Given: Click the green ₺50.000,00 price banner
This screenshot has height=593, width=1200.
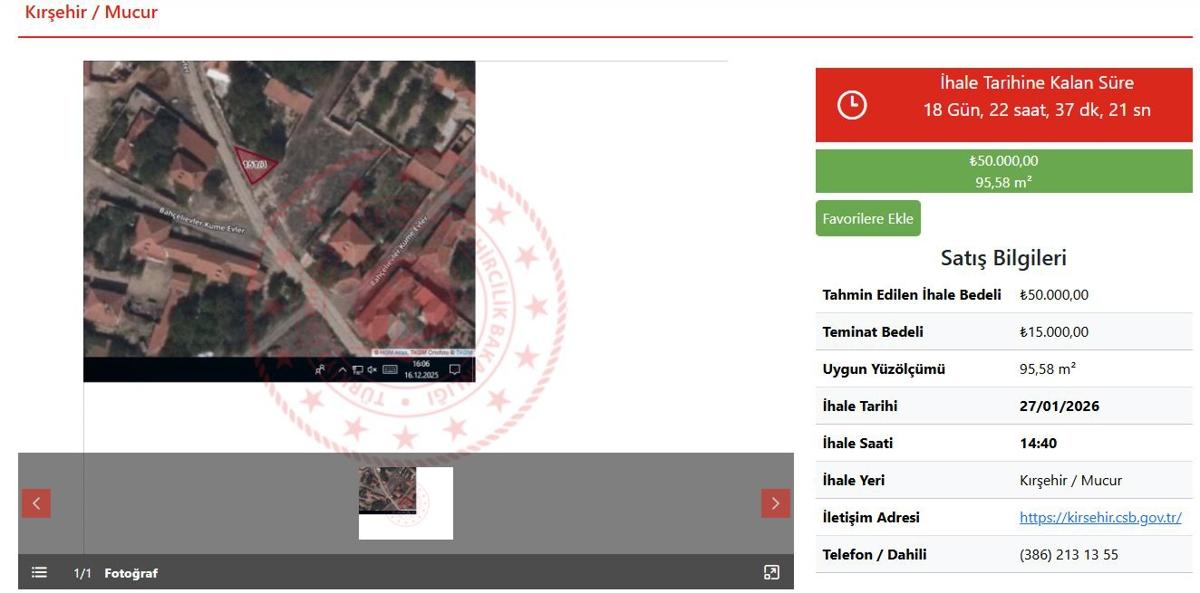Looking at the screenshot, I should (x=1003, y=171).
